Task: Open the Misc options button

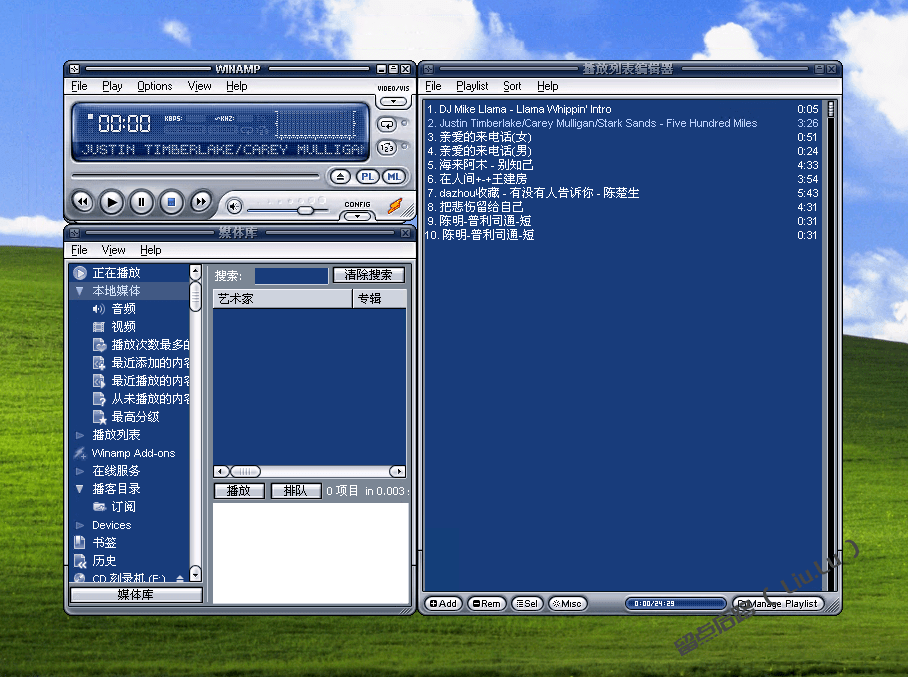Action: (x=568, y=603)
